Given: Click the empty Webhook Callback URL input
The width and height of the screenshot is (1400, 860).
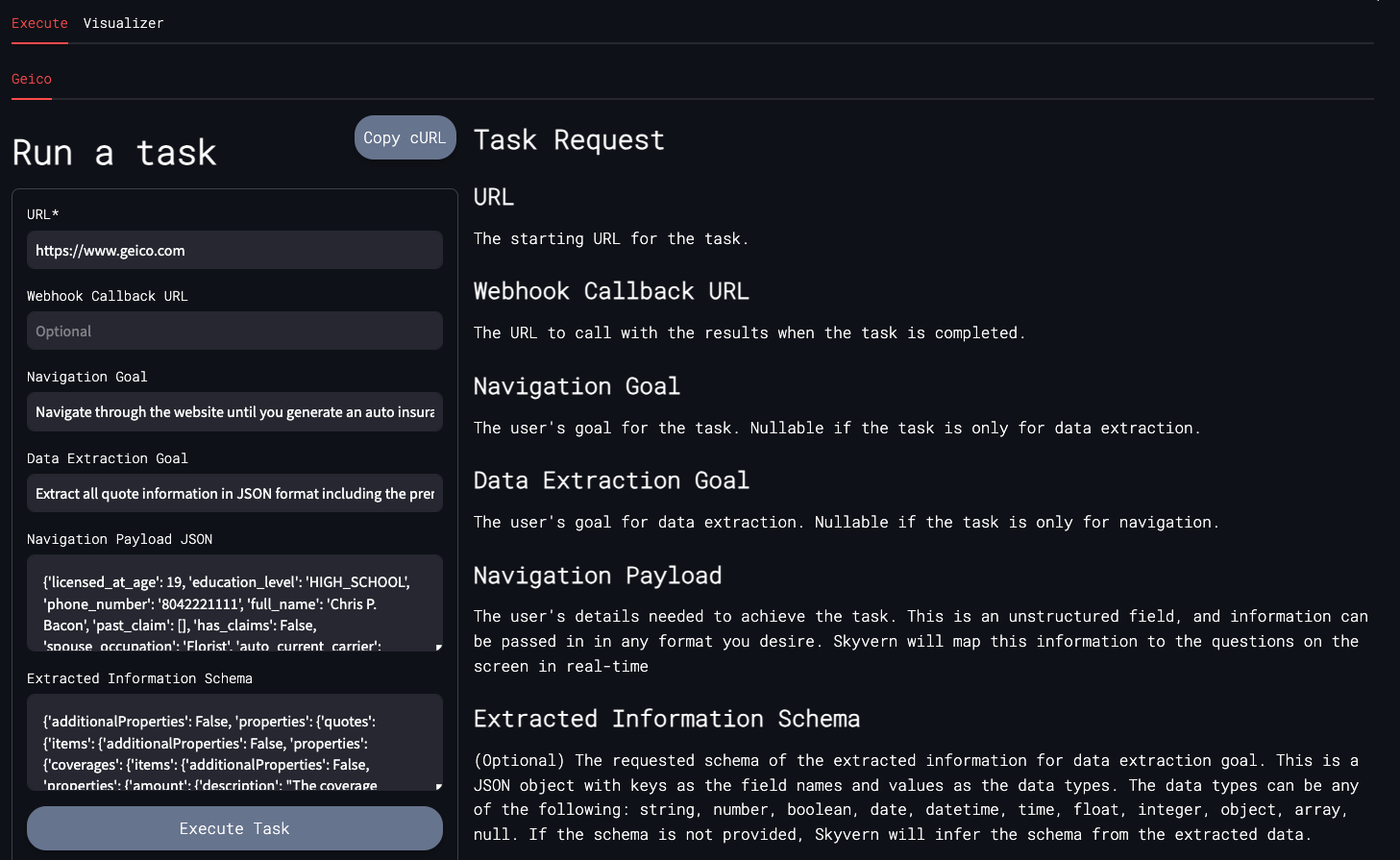Looking at the screenshot, I should [x=234, y=332].
